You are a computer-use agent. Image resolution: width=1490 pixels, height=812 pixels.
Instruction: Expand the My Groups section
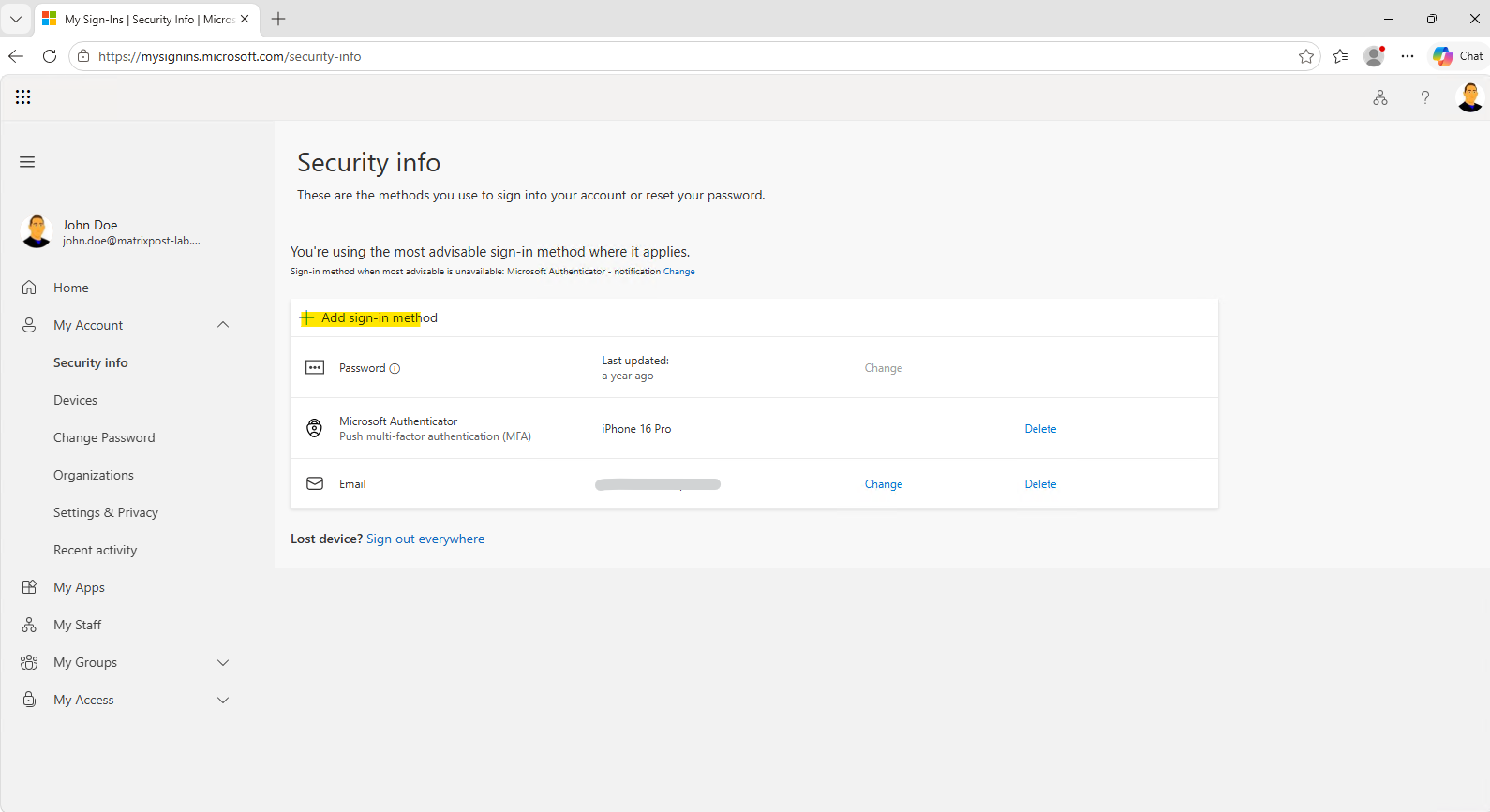(x=223, y=662)
